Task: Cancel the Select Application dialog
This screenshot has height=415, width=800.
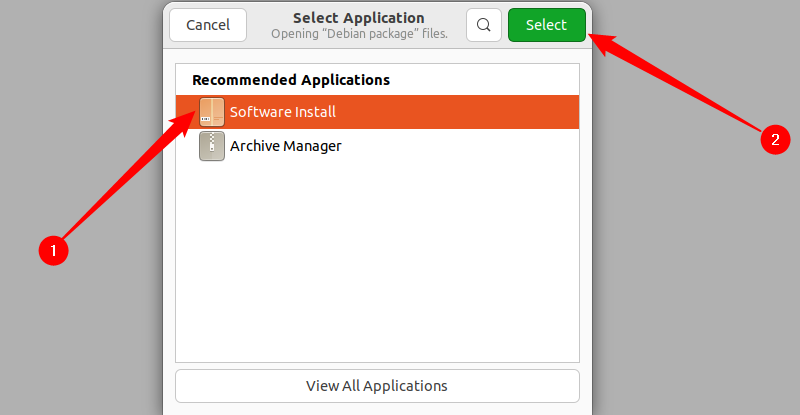Action: [x=207, y=25]
